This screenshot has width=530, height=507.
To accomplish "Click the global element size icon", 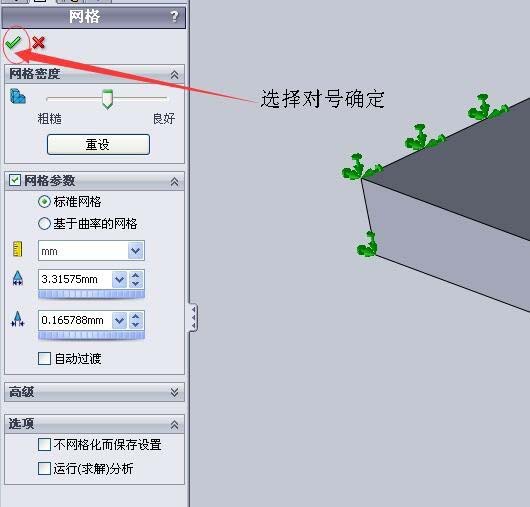I will [x=18, y=279].
